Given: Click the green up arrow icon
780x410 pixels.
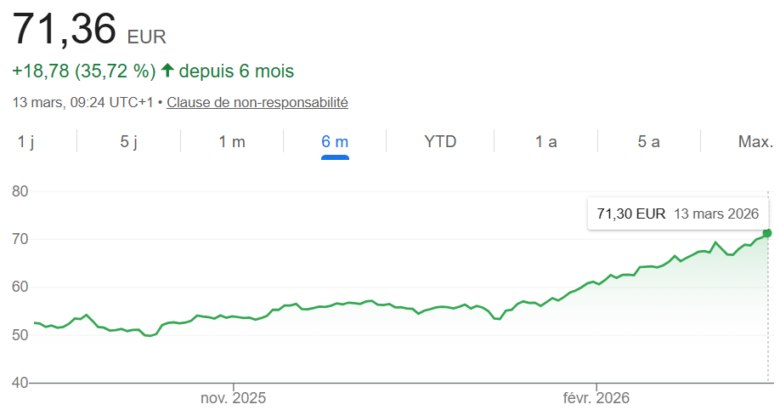Looking at the screenshot, I should 167,72.
